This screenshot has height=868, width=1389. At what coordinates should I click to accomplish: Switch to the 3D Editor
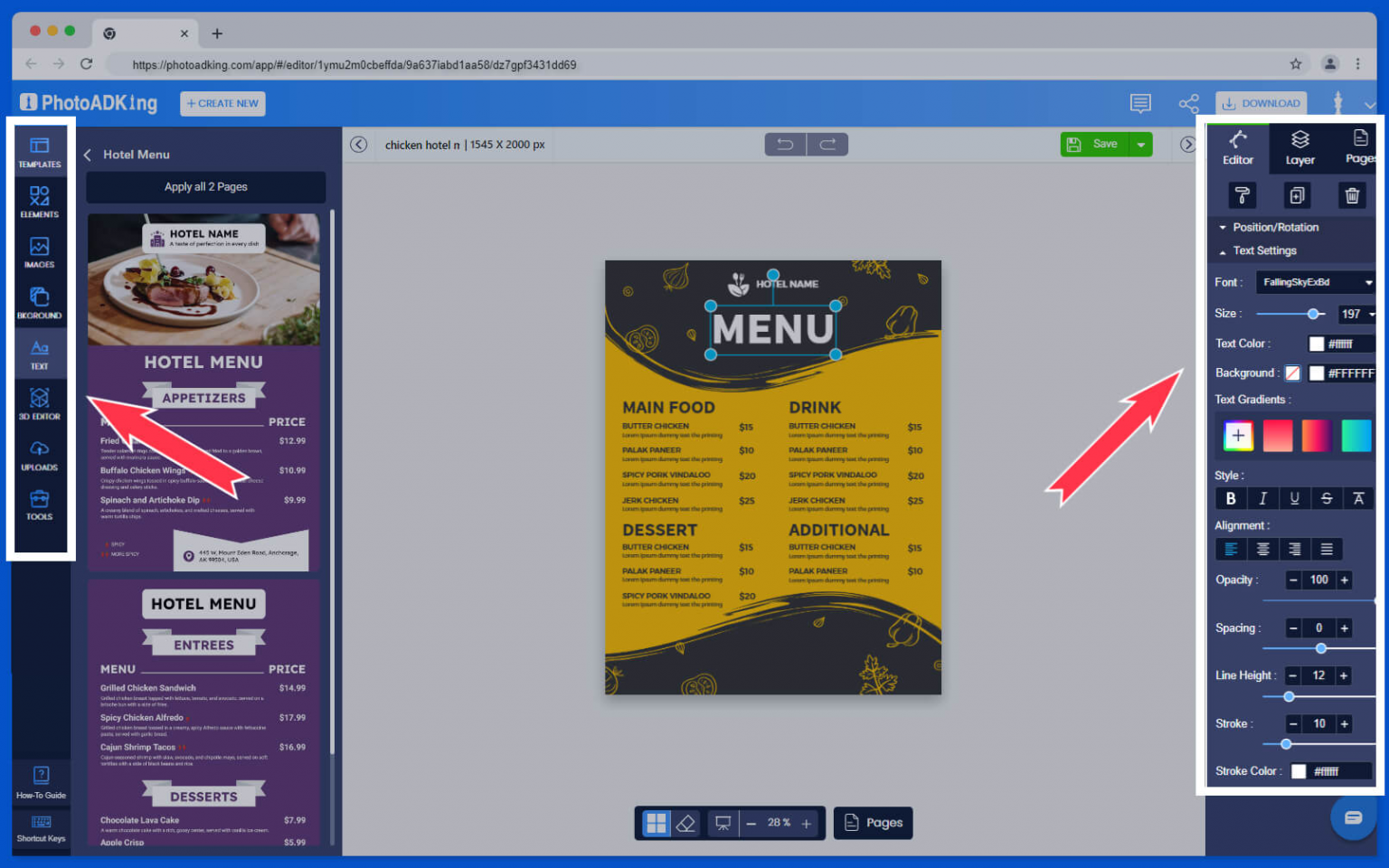[x=40, y=403]
